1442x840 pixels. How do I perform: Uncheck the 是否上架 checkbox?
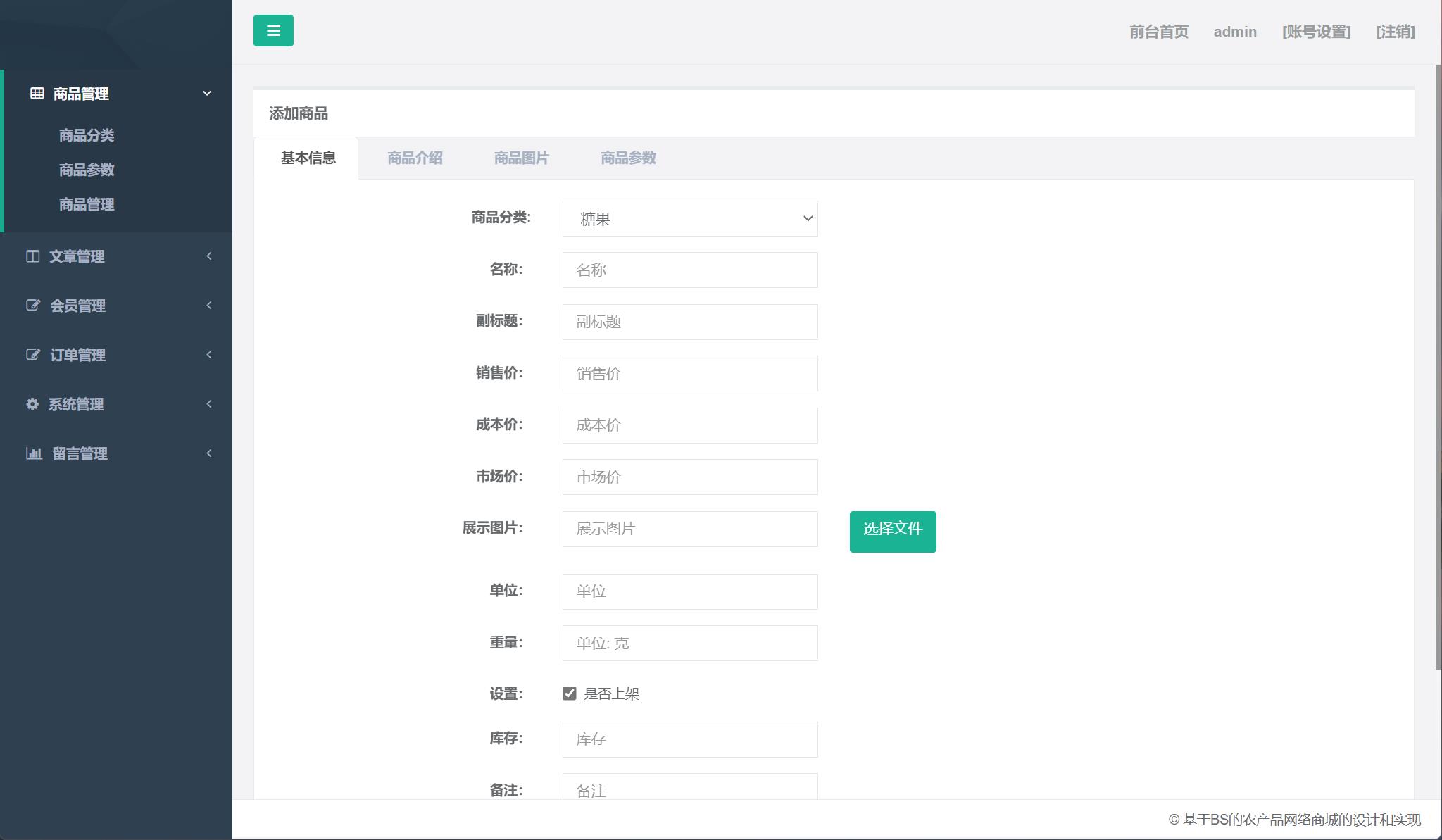pyautogui.click(x=569, y=694)
